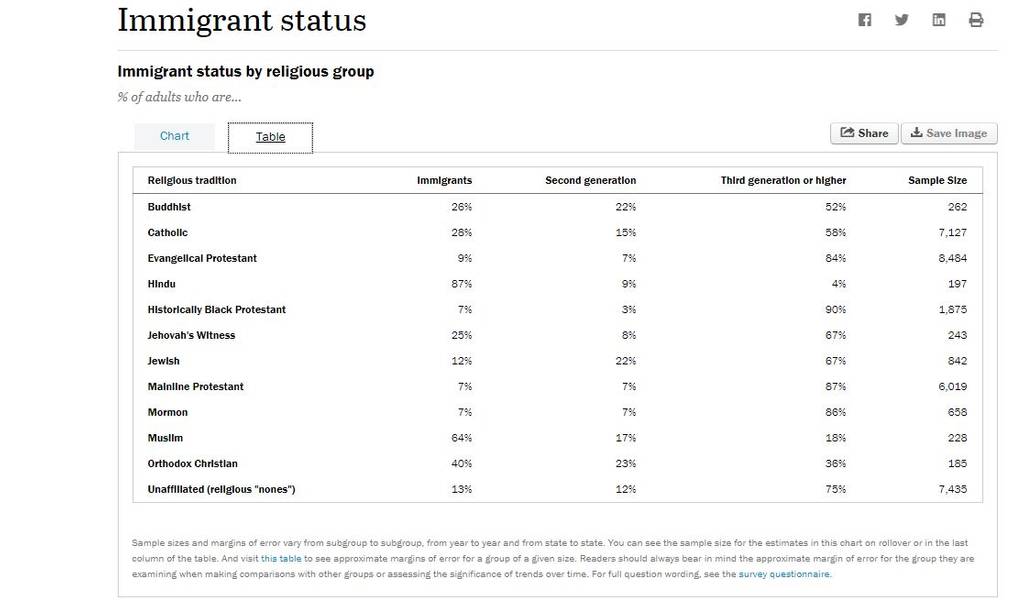Click the Share button

pos(864,133)
